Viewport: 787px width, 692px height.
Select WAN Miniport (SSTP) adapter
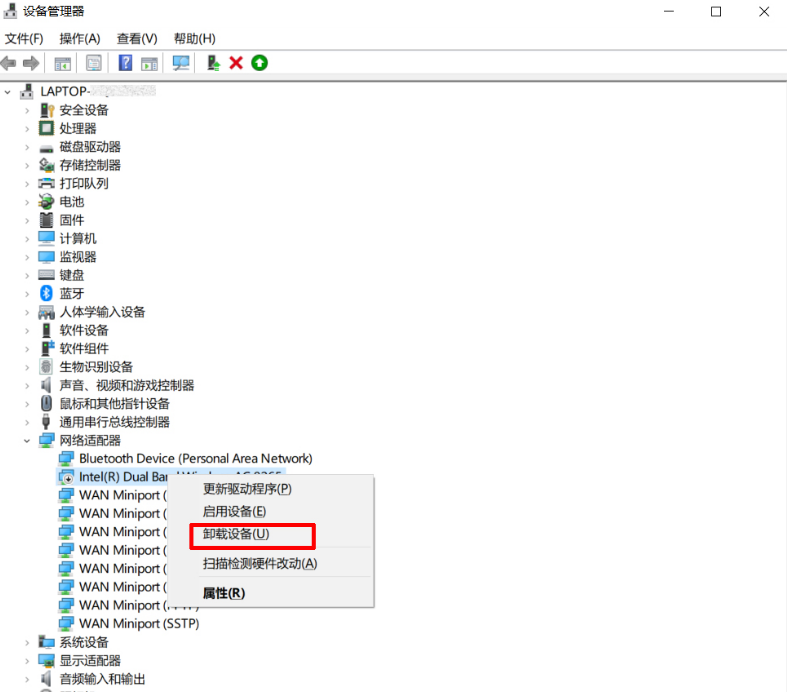[139, 623]
